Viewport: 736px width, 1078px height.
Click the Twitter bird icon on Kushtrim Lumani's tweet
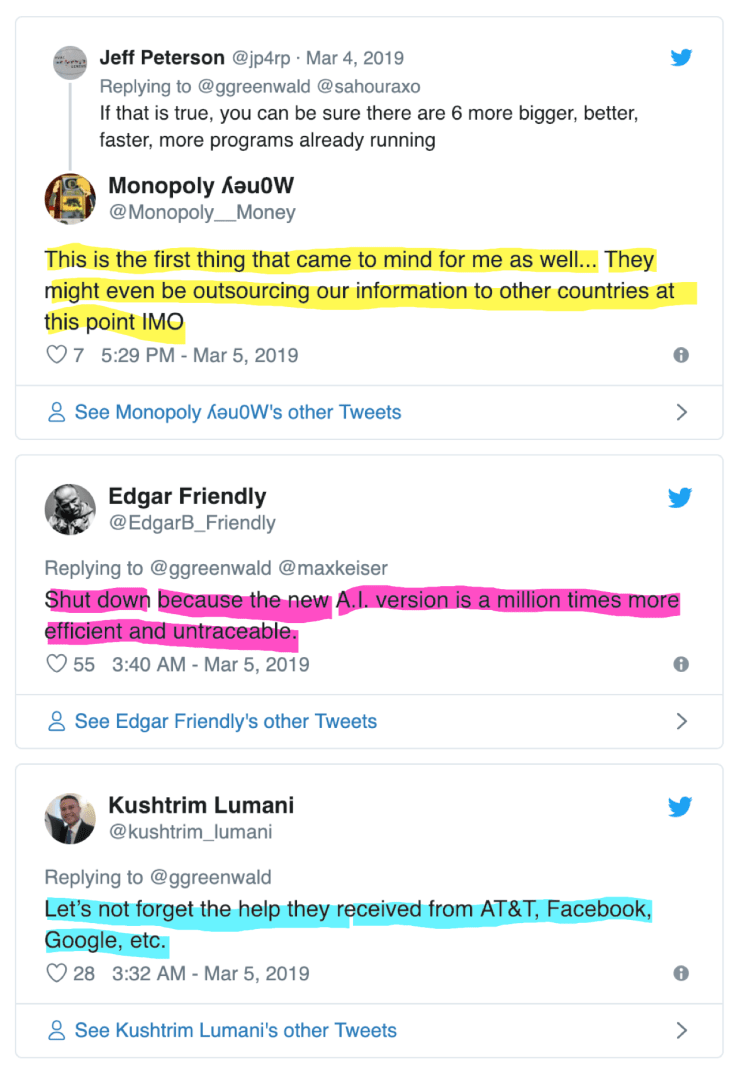(x=681, y=806)
